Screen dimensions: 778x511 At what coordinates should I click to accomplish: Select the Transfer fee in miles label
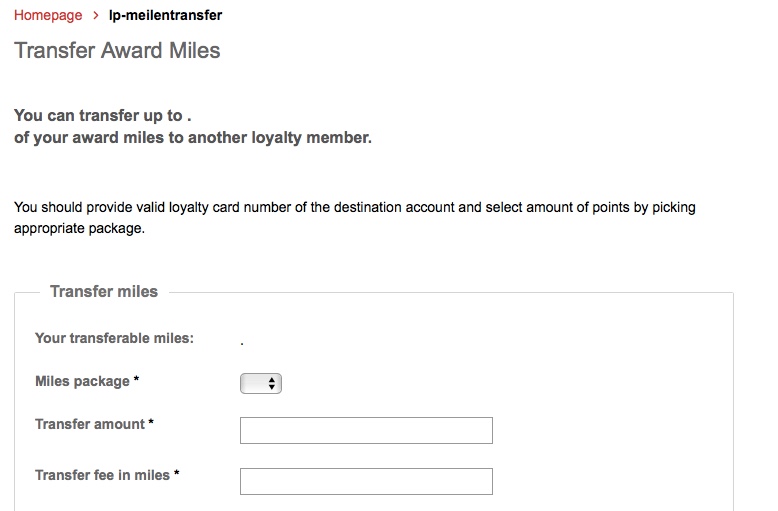pos(103,475)
